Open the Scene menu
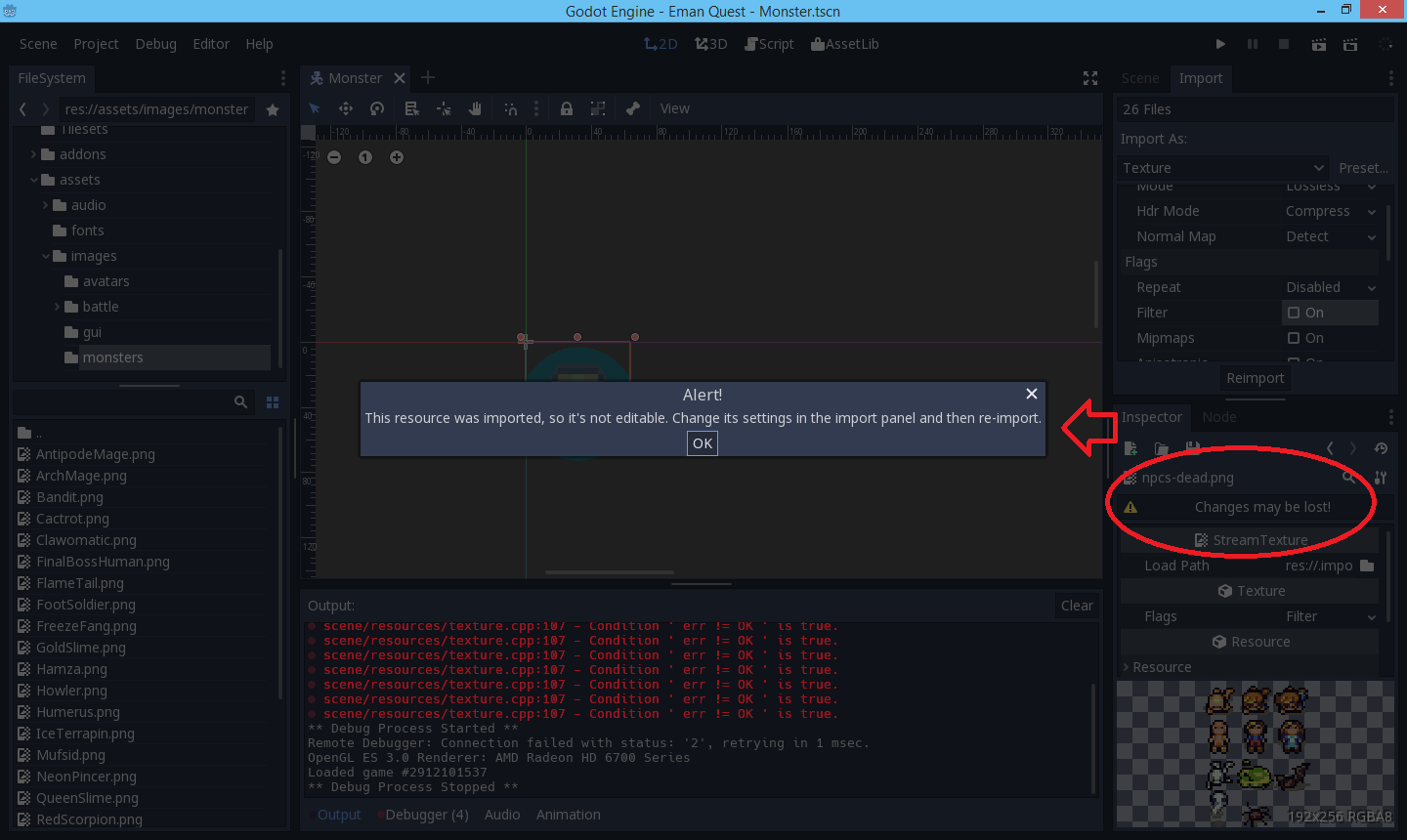The width and height of the screenshot is (1407, 840). (38, 44)
